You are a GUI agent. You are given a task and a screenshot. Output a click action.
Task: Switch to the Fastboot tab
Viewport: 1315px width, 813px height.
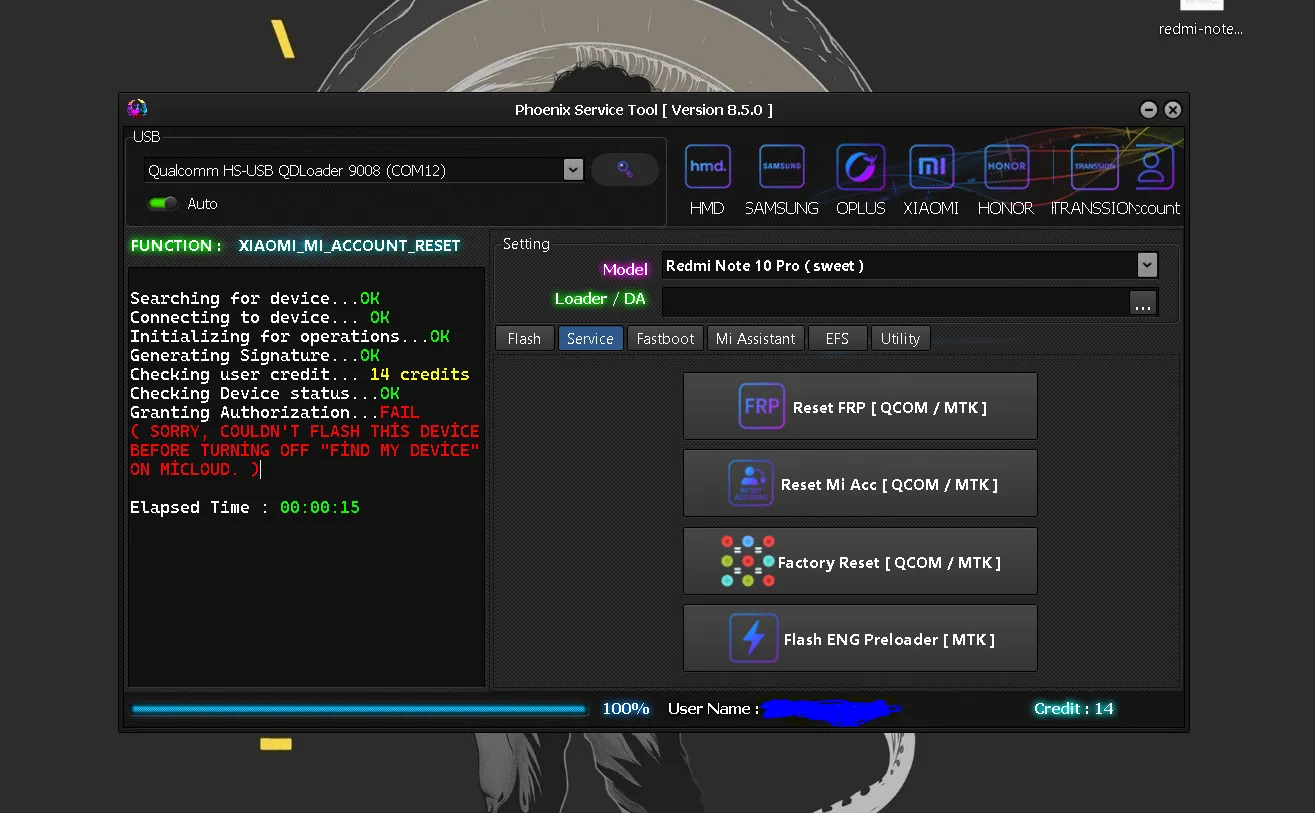click(x=665, y=339)
